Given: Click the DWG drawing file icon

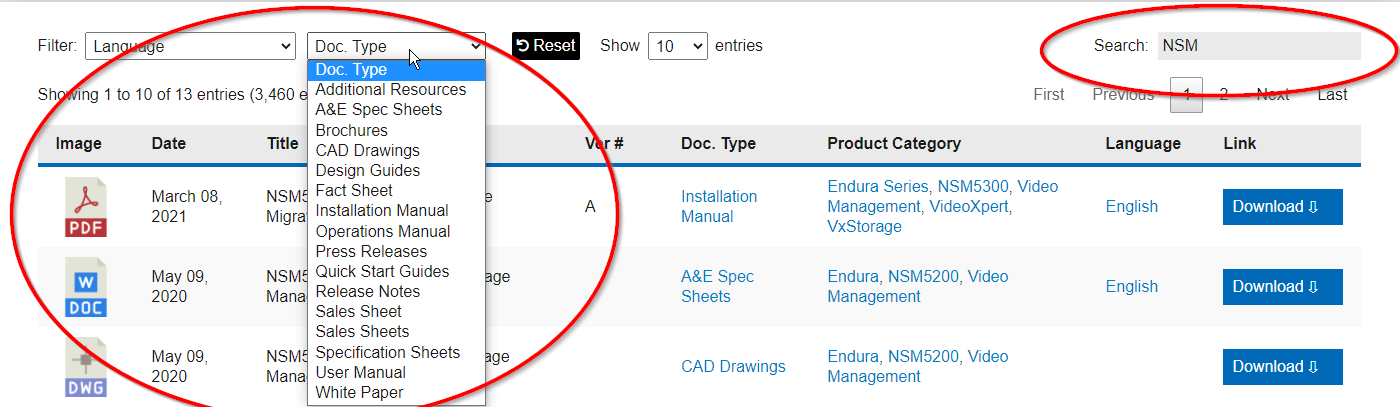Looking at the screenshot, I should tap(86, 367).
